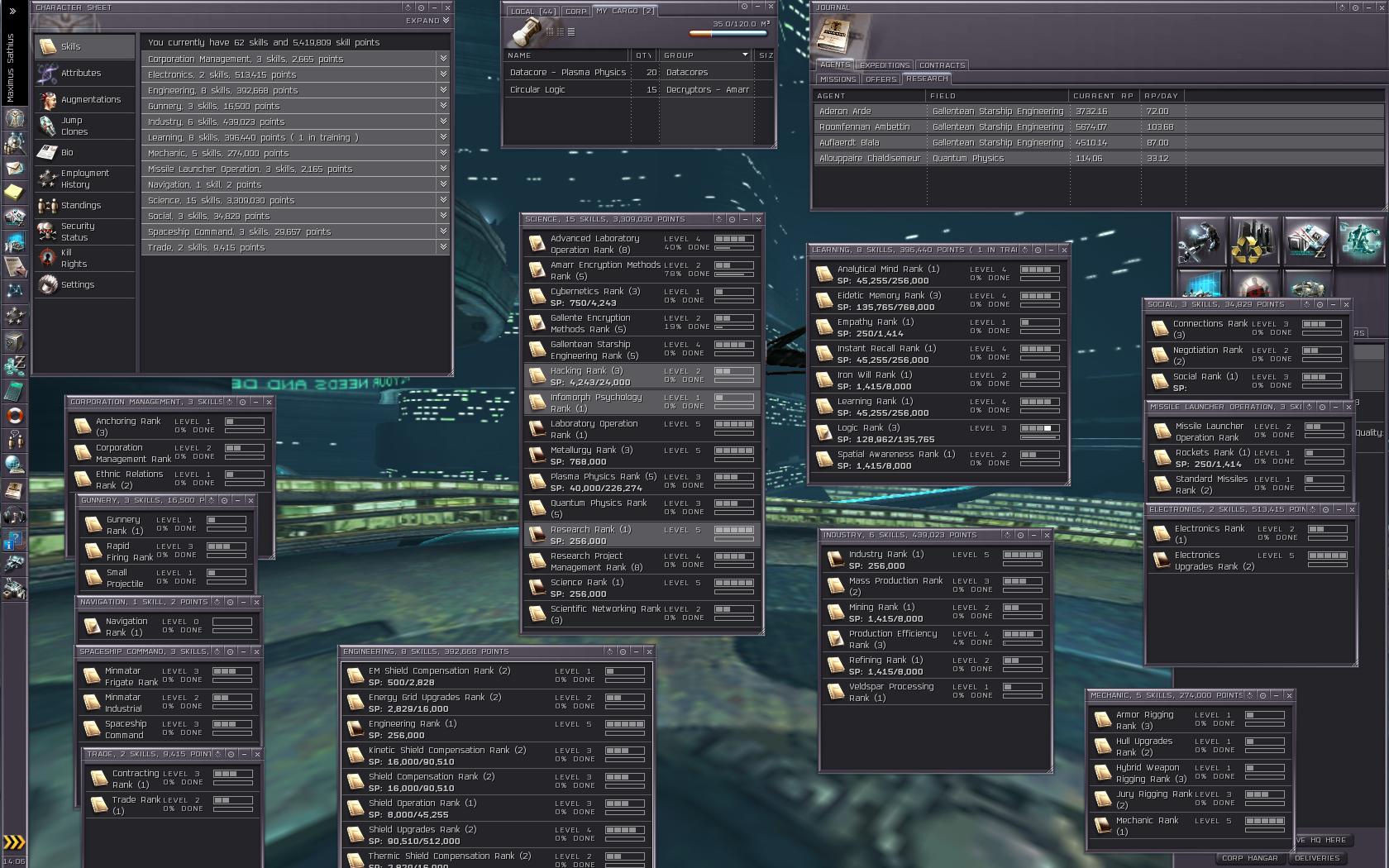Open the Group column dropdown arrow in cargo
Viewport: 1389px width, 868px height.
[x=745, y=55]
